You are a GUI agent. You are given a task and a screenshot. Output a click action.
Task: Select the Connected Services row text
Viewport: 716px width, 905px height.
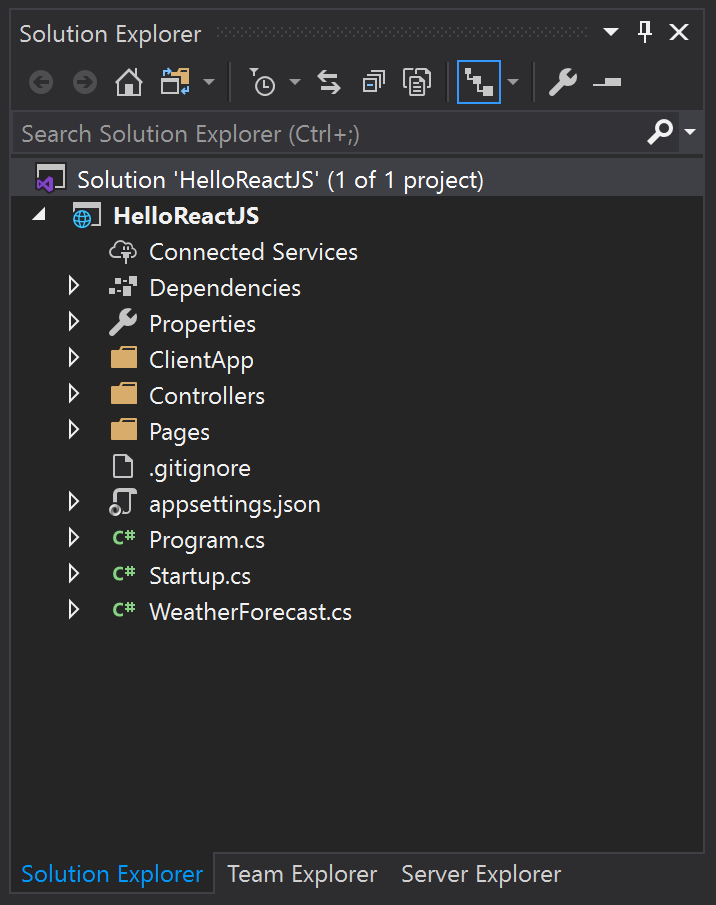(253, 252)
